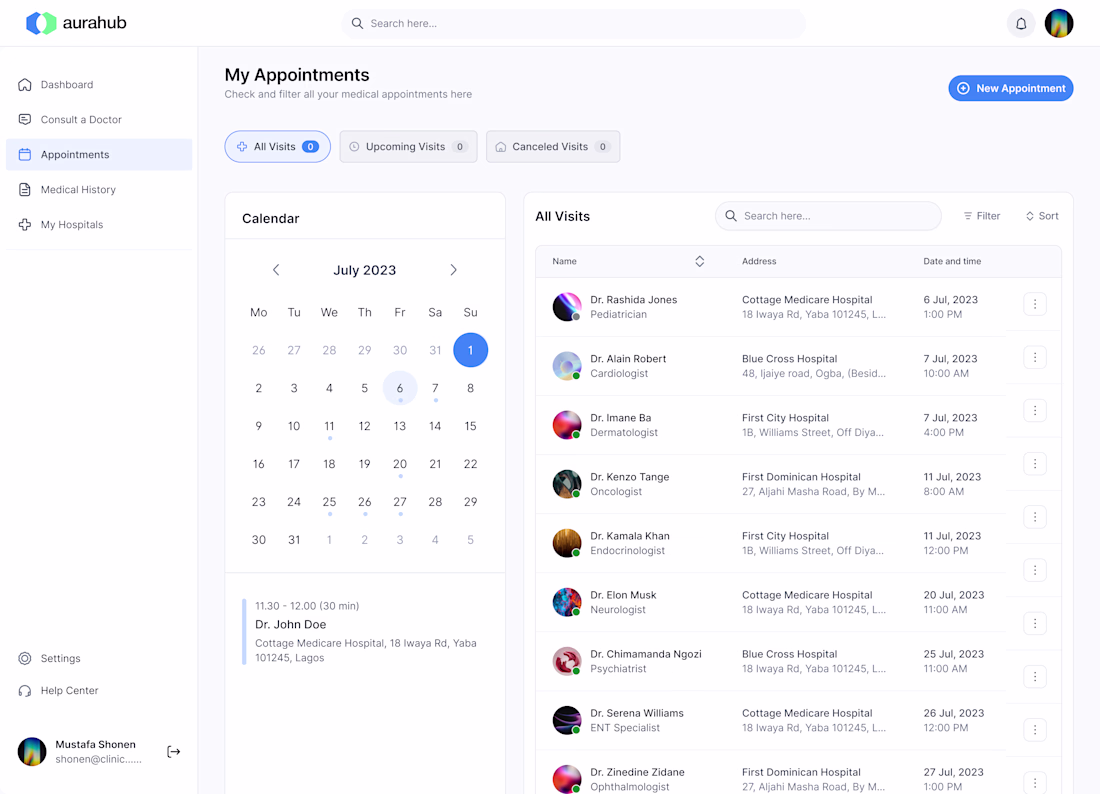Open Dr. Zinedine Zidane name
Screen dimensions: 1100x794
coord(637,772)
